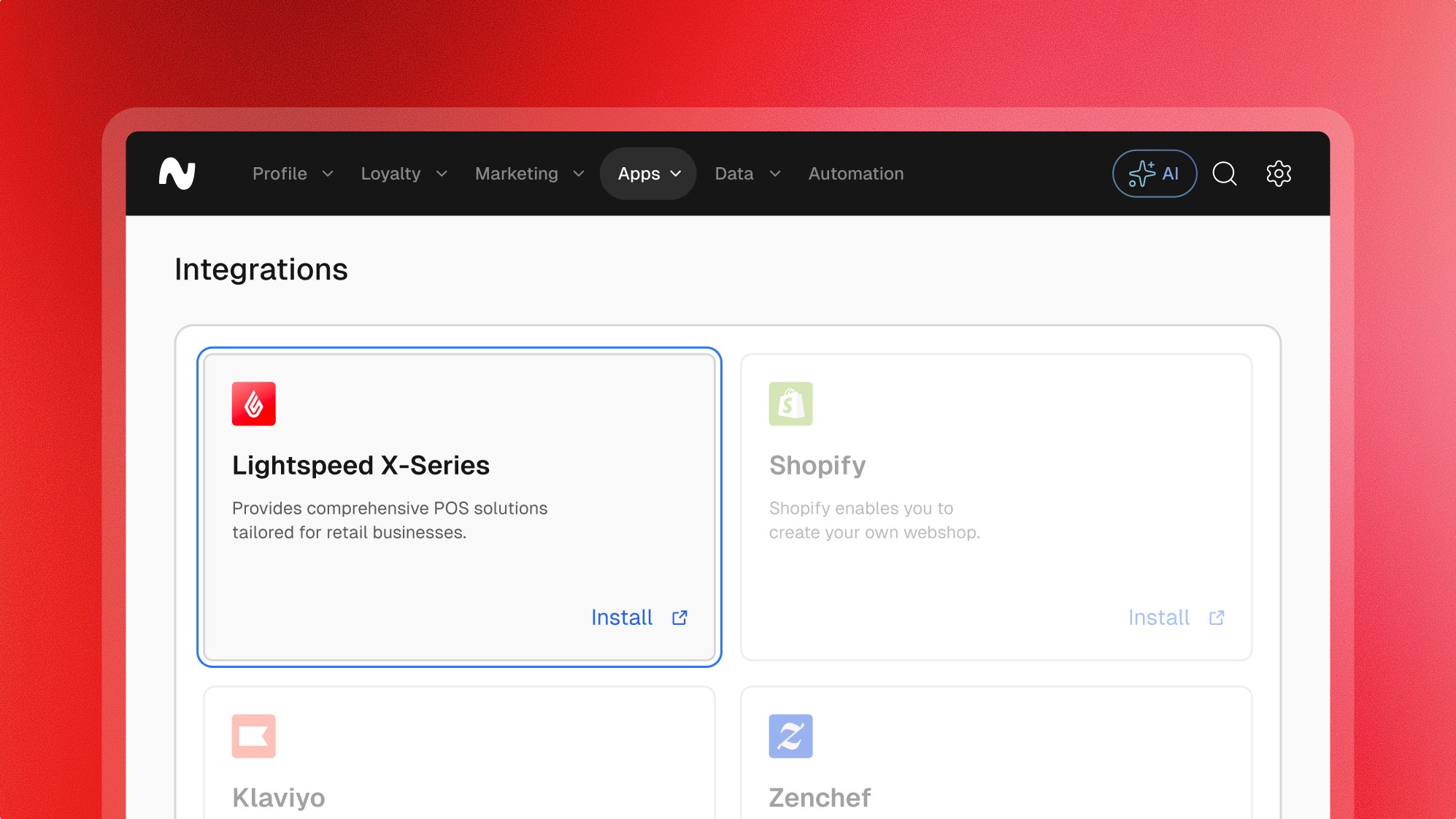Open the search magnifier icon

click(x=1224, y=174)
